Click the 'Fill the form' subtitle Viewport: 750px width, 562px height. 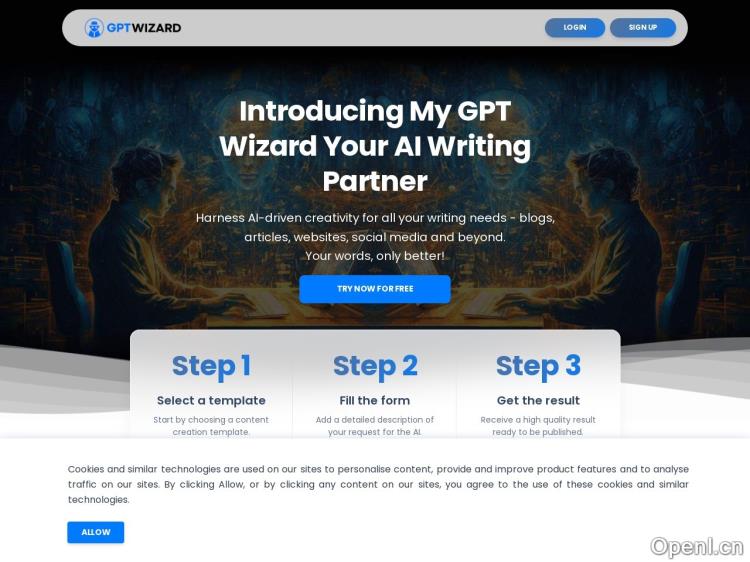(x=375, y=400)
